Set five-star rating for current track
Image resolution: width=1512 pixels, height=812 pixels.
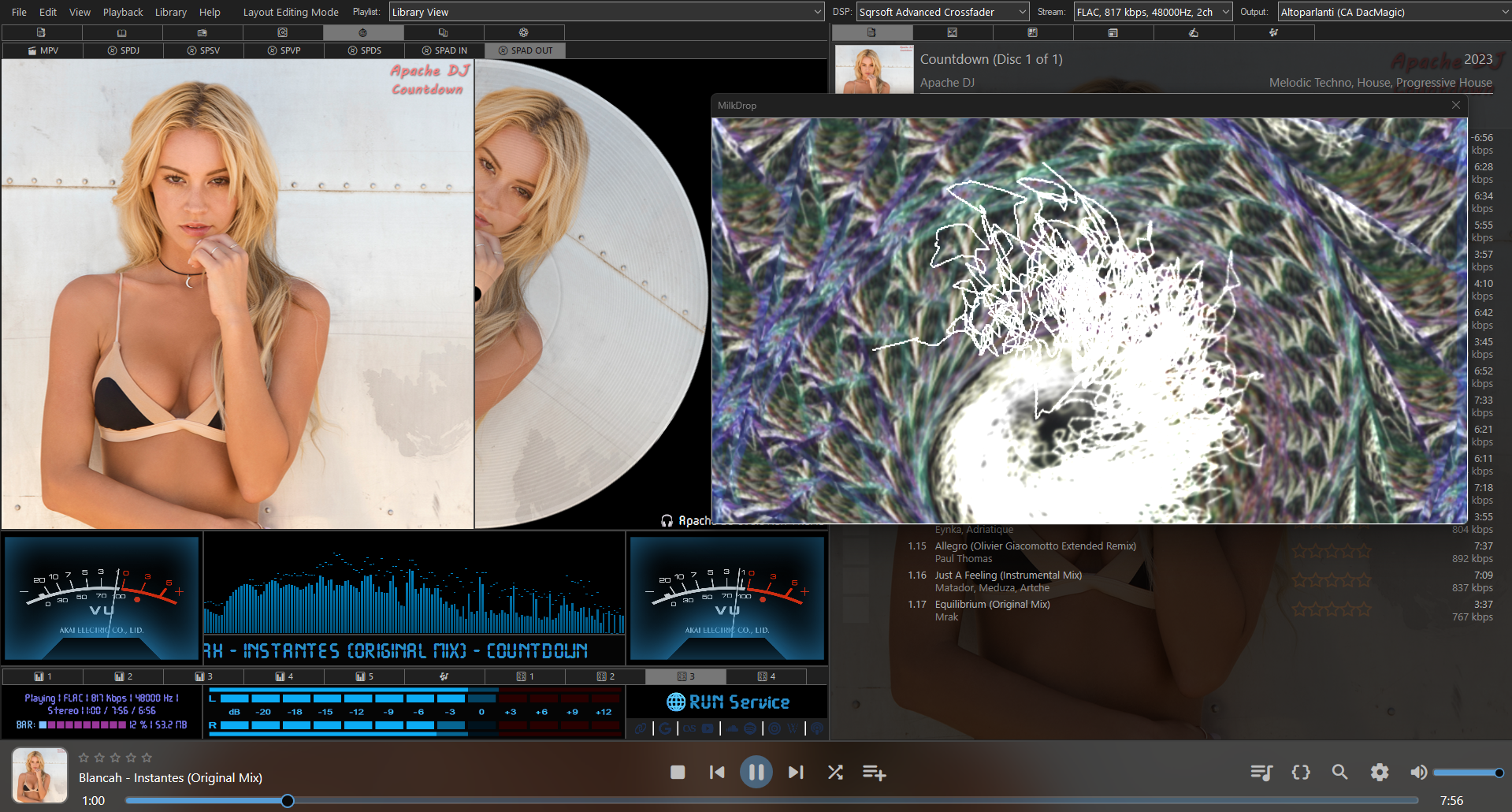point(147,758)
